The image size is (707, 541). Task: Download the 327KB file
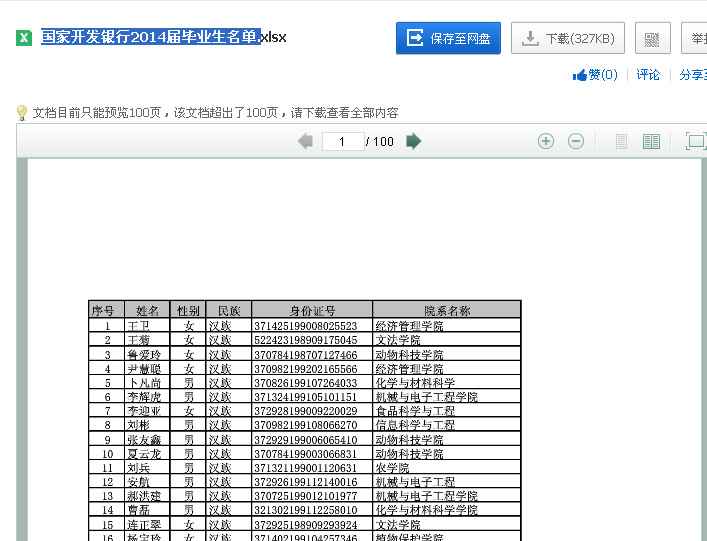(568, 38)
